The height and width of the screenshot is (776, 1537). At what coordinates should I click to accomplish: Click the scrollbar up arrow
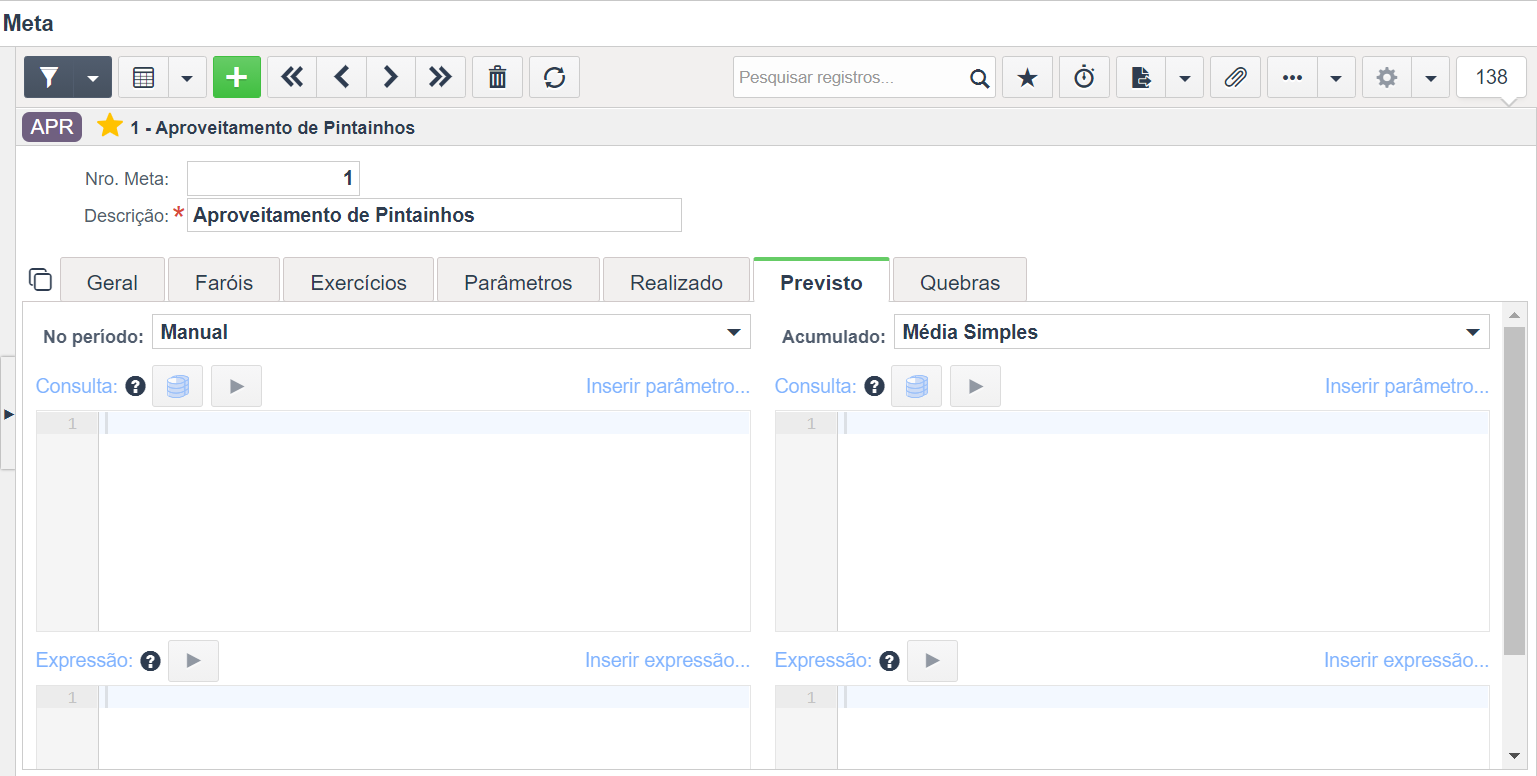1514,316
